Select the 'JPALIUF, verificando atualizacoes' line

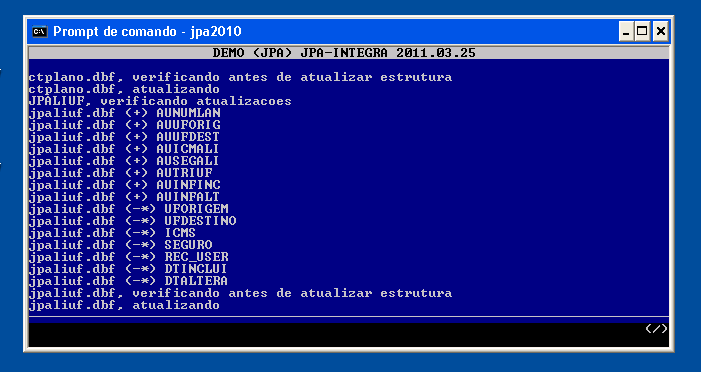tap(160, 101)
